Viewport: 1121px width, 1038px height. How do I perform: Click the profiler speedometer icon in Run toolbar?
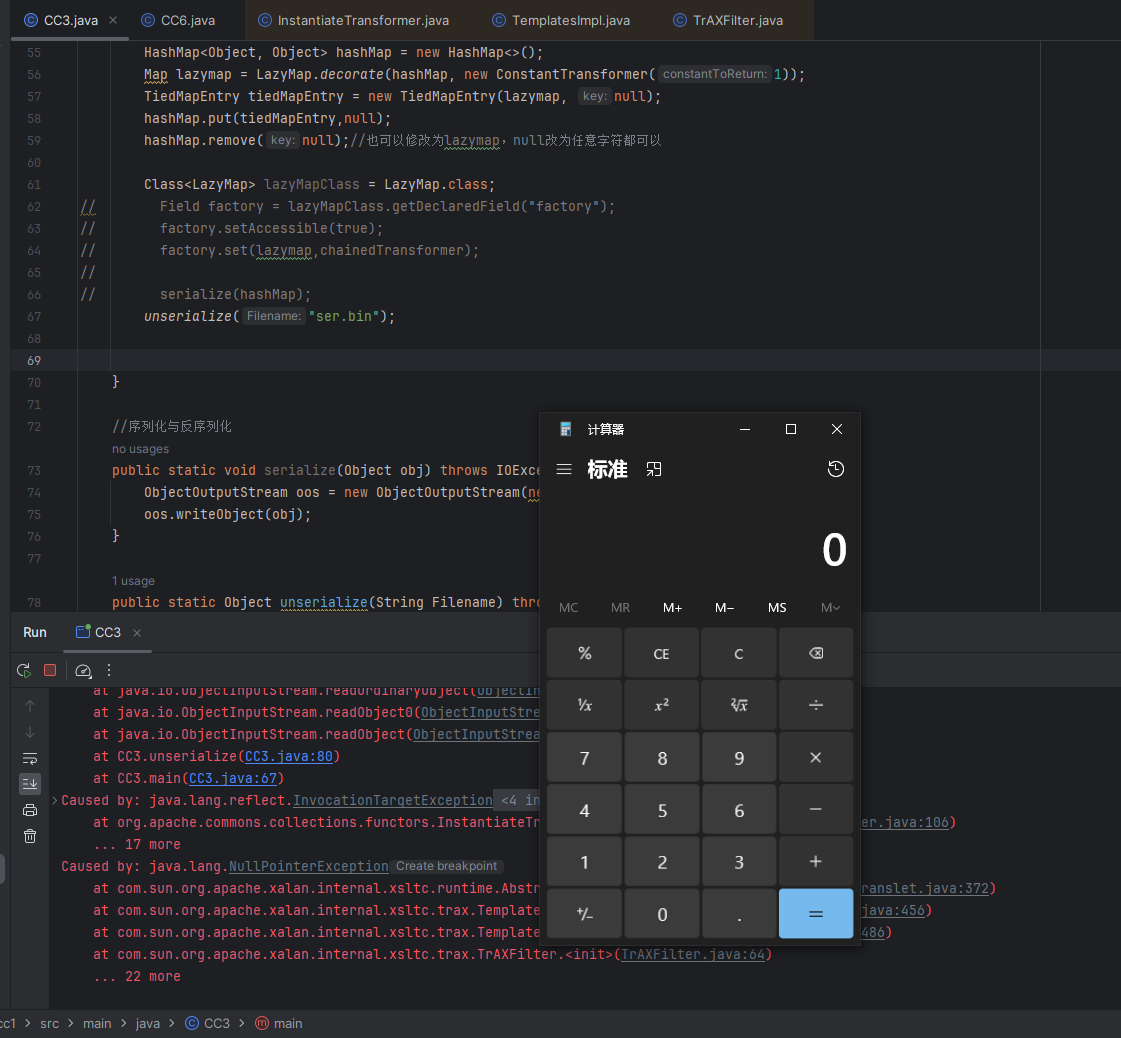tap(84, 671)
